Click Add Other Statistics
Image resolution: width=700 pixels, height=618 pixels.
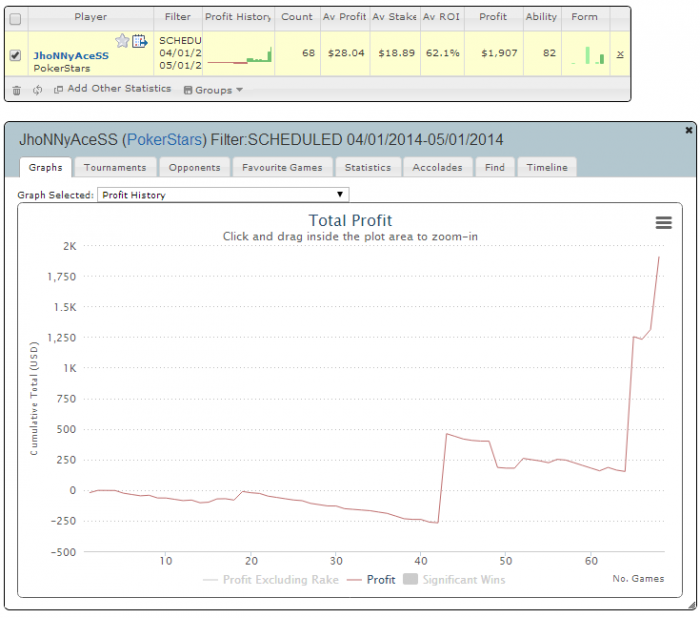click(112, 89)
